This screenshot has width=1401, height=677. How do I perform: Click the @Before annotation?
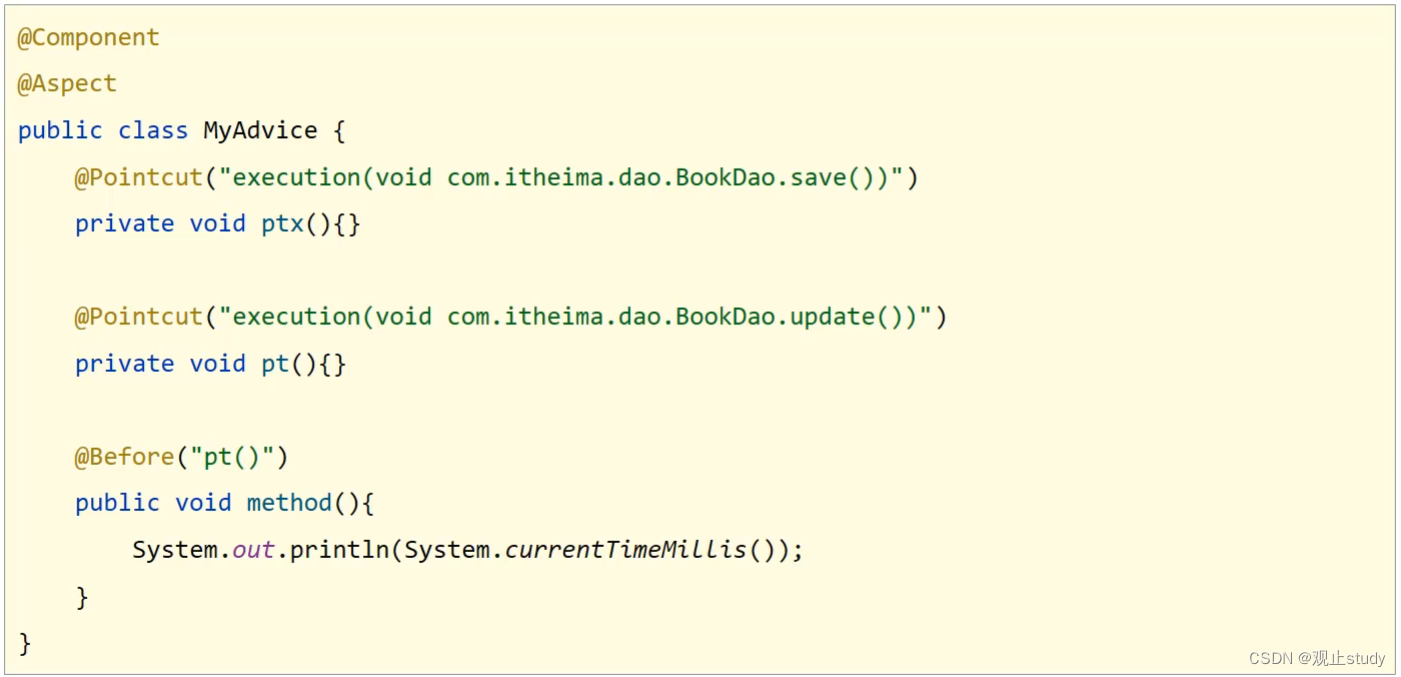click(x=125, y=457)
